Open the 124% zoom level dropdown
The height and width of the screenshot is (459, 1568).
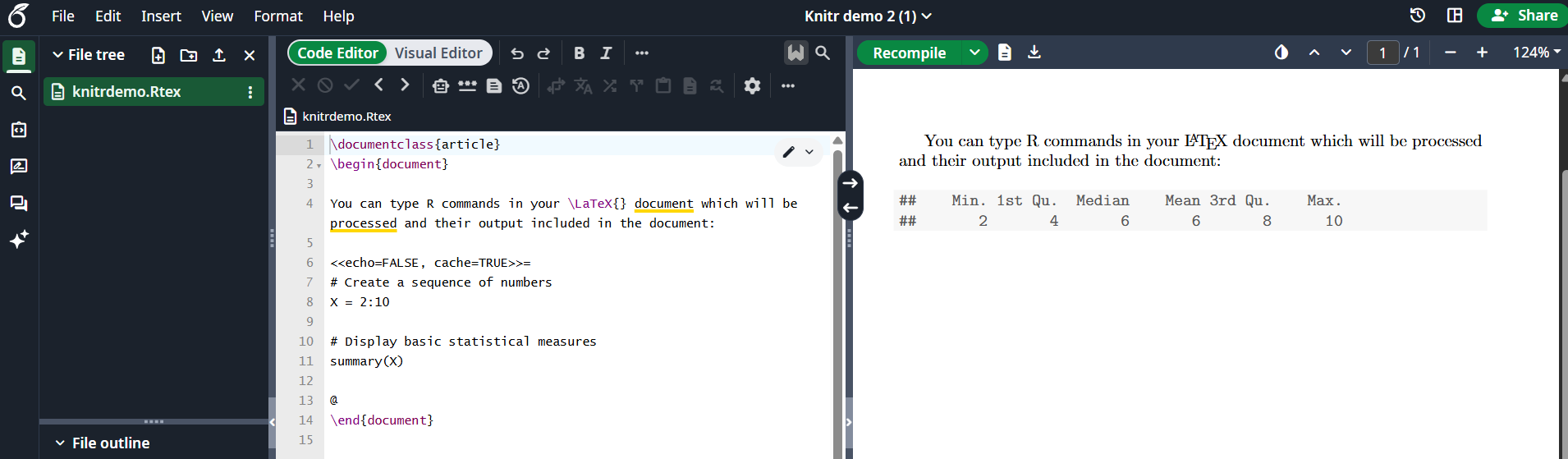(x=1536, y=53)
